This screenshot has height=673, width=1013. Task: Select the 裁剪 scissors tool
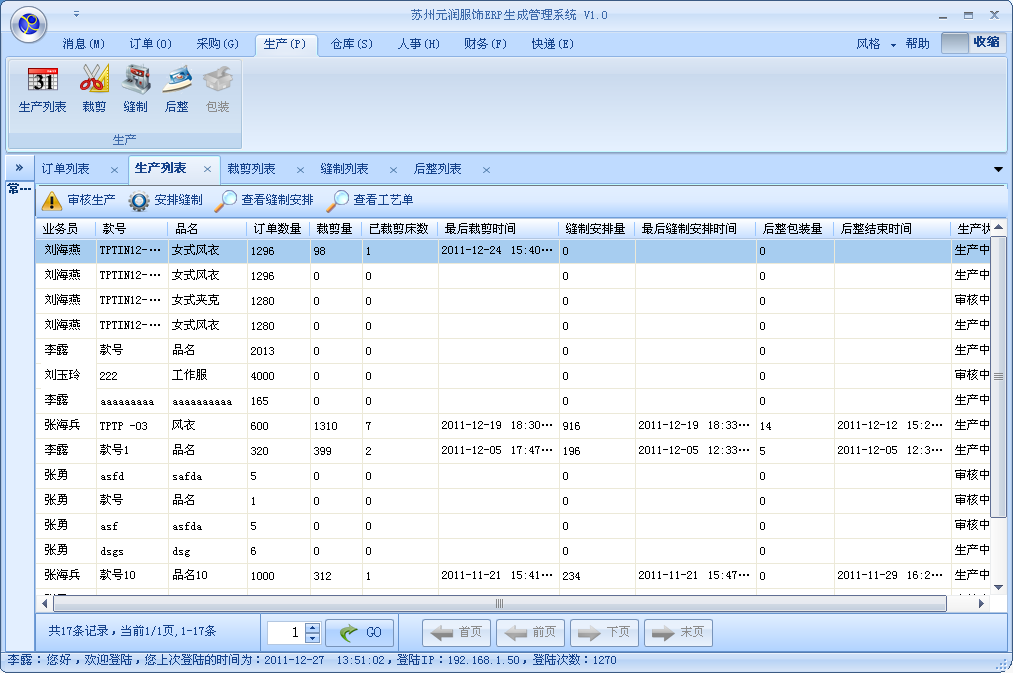[x=94, y=80]
